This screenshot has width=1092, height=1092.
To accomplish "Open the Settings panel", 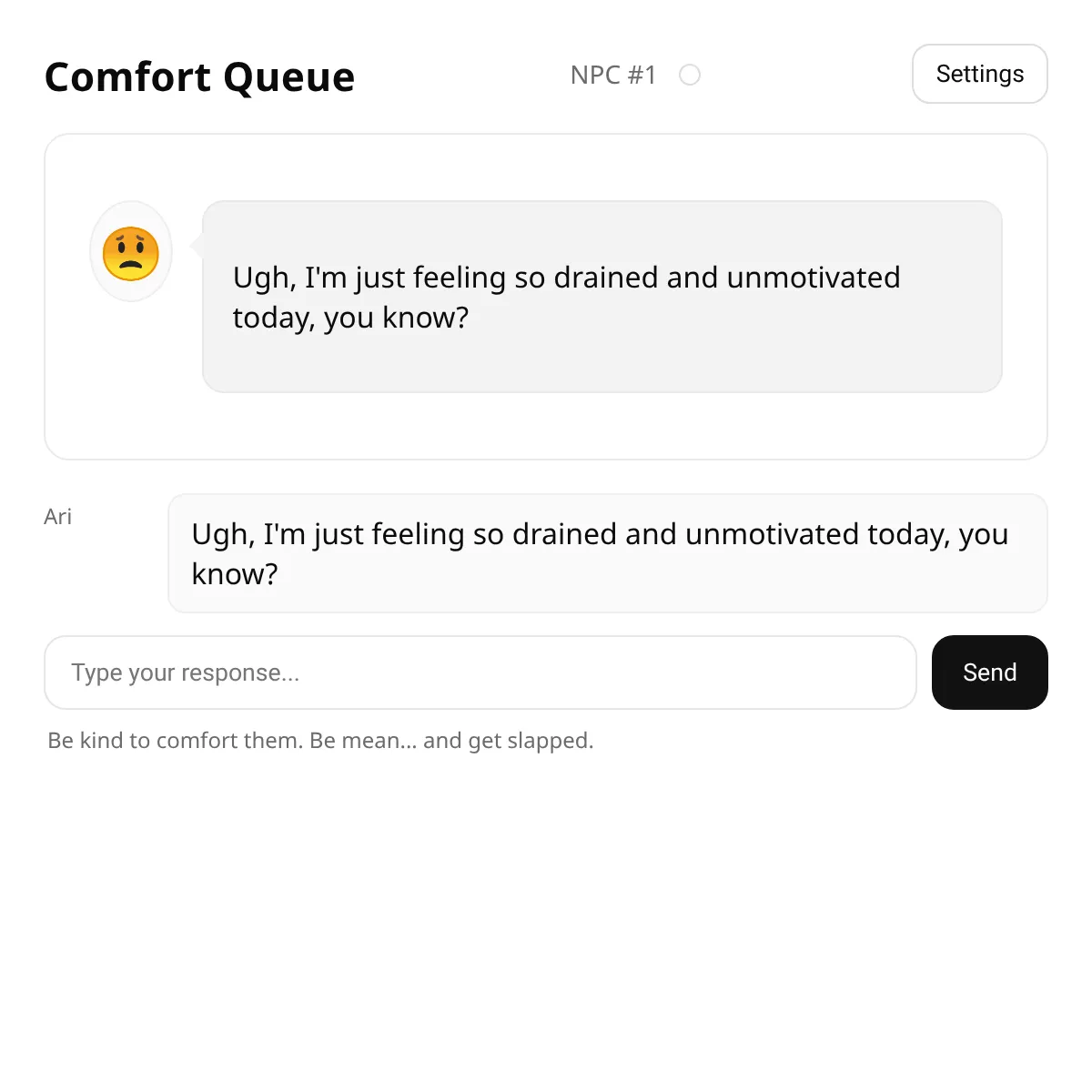I will (979, 74).
